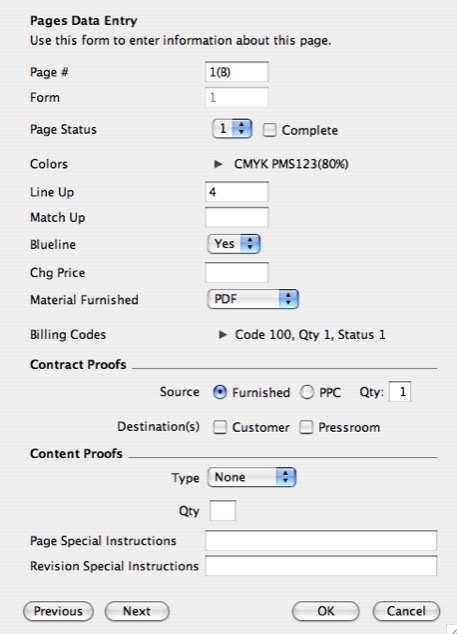Cancel the Pages Data Entry dialog
The height and width of the screenshot is (634, 457).
click(406, 611)
